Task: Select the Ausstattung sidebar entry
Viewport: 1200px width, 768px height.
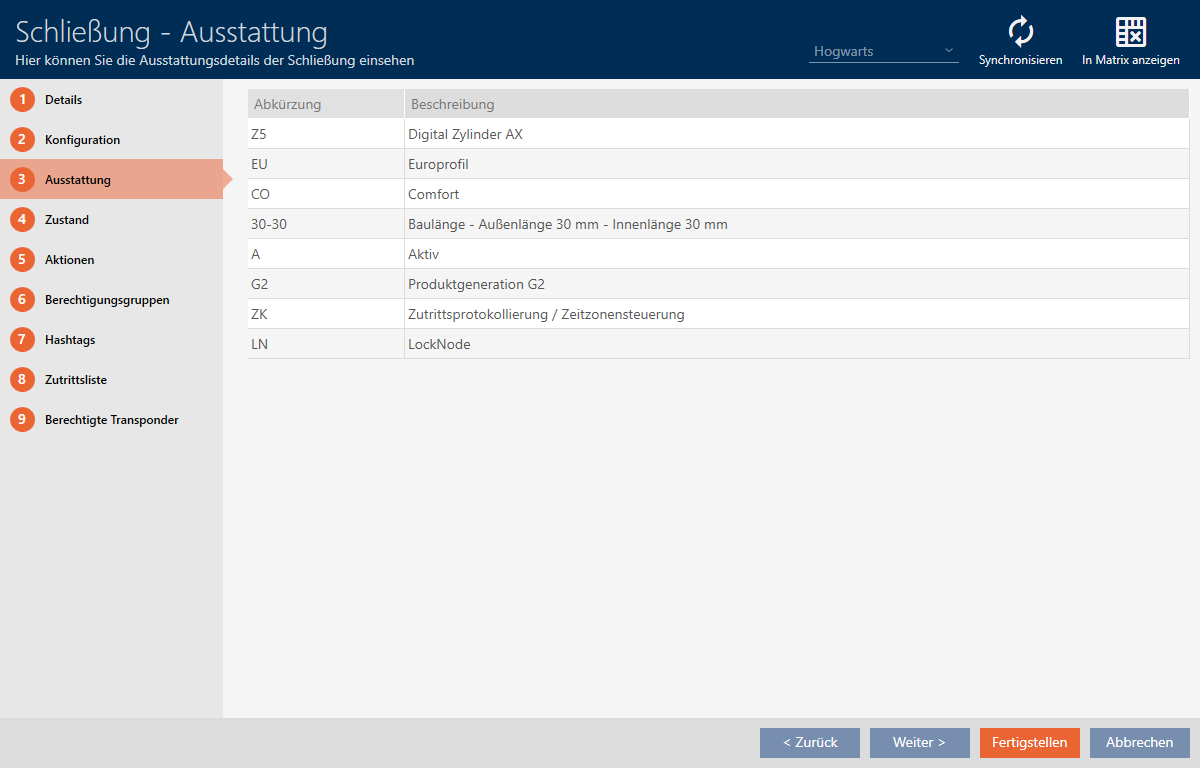Action: click(78, 180)
